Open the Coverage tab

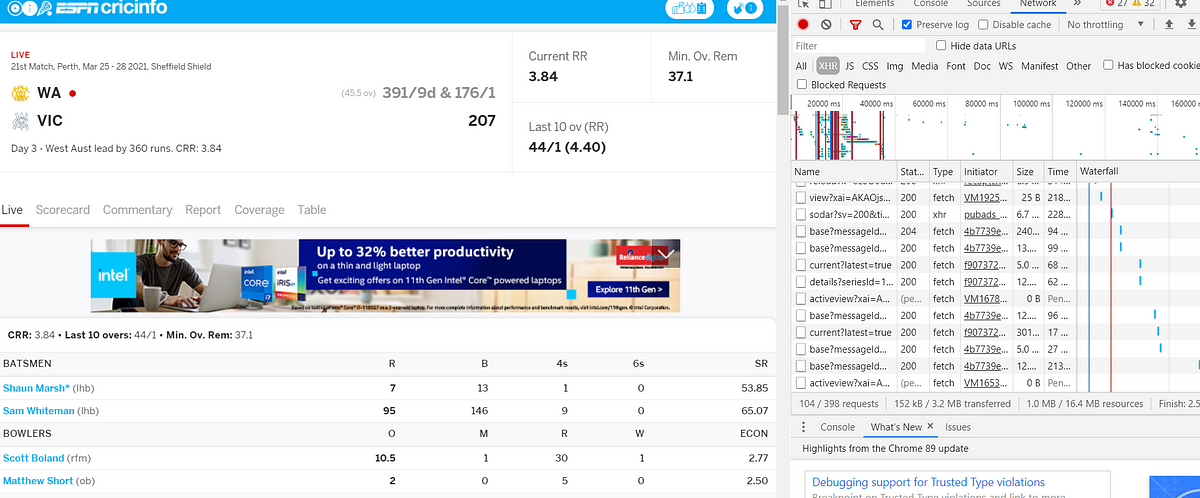[x=259, y=210]
